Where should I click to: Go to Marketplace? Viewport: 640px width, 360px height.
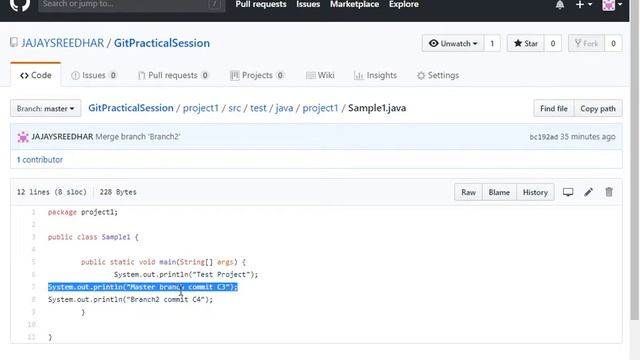pos(354,4)
